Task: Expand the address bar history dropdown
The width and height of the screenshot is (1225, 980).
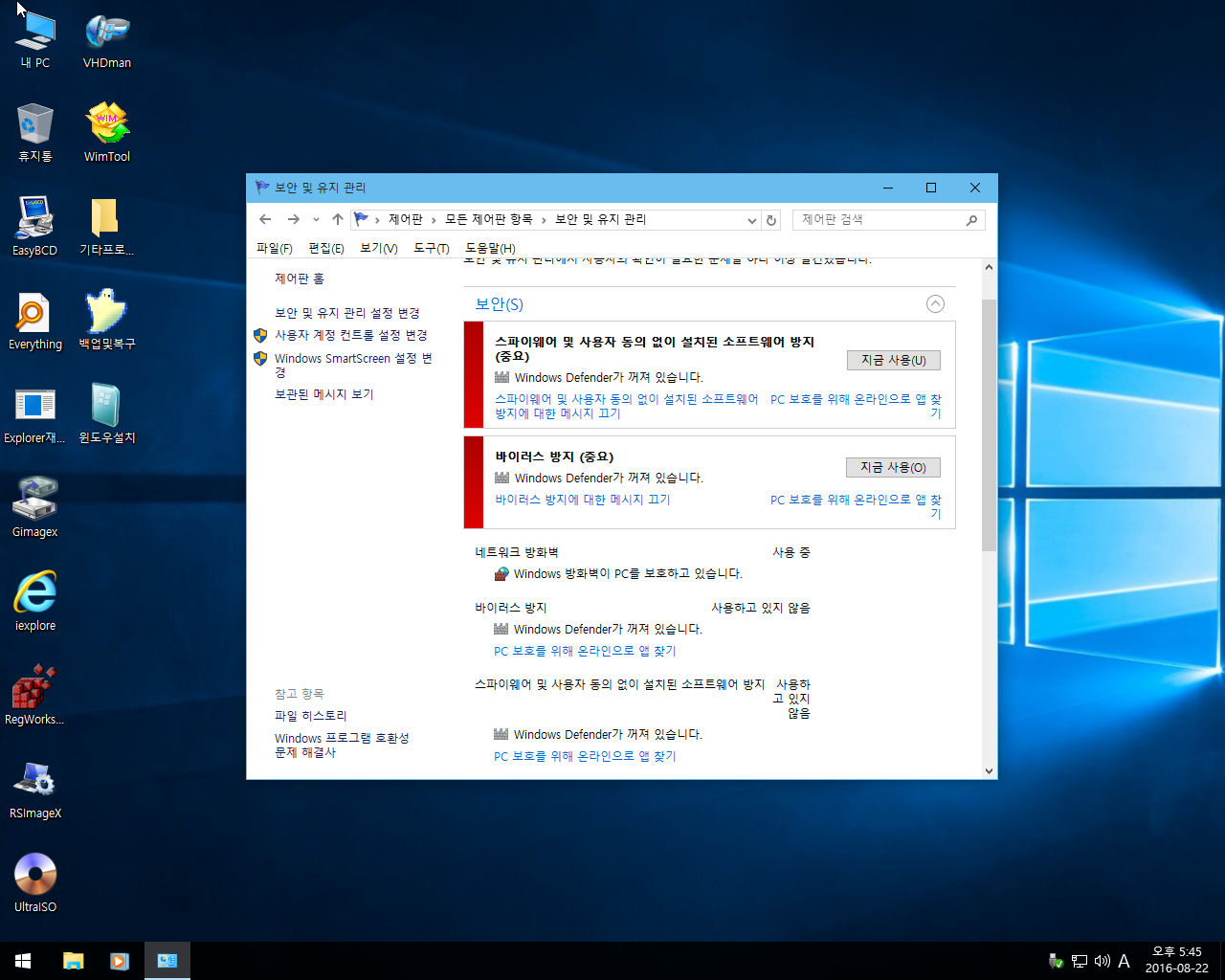Action: (x=751, y=220)
